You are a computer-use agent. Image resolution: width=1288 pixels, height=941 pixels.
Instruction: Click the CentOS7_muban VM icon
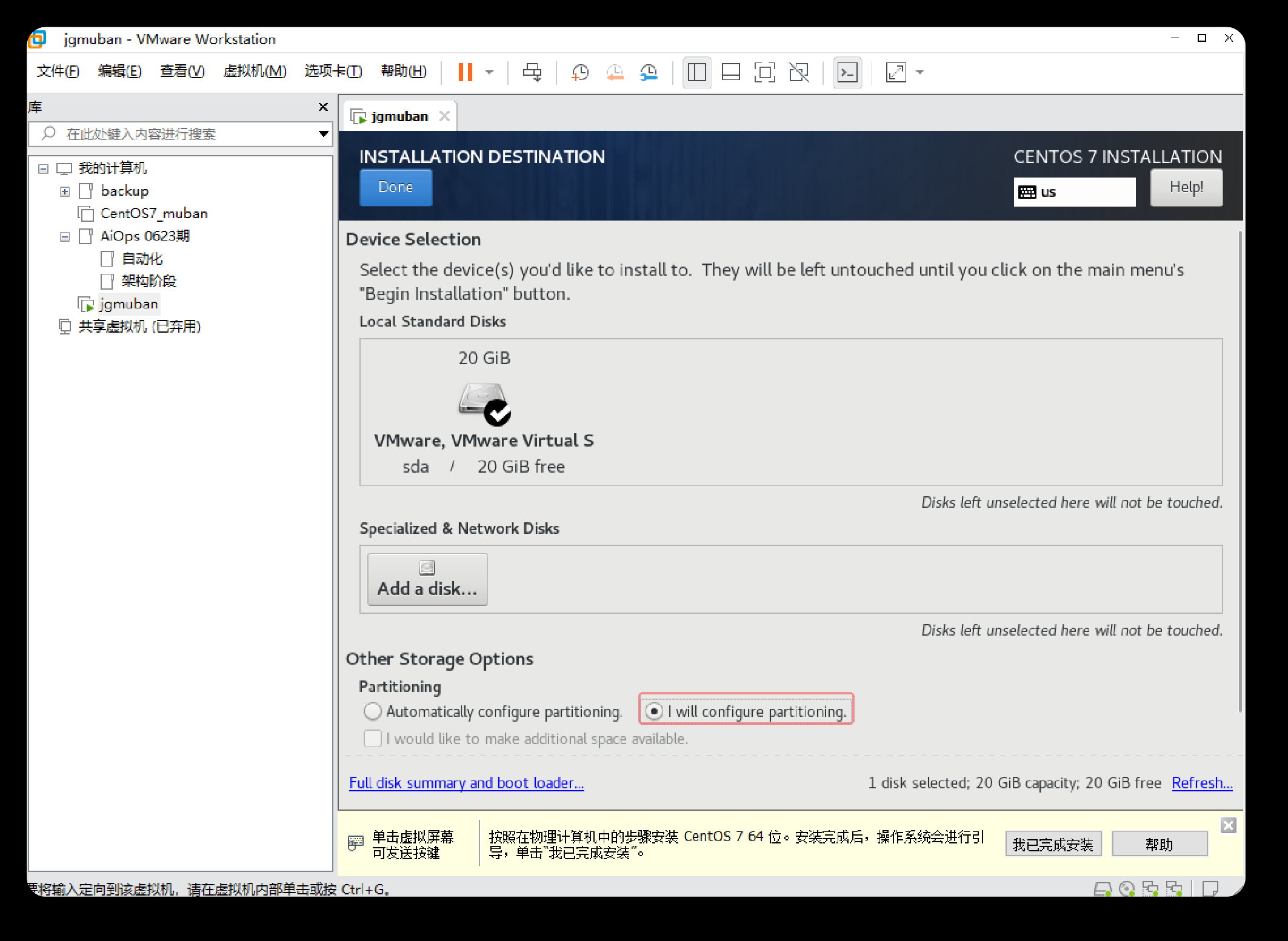click(86, 214)
